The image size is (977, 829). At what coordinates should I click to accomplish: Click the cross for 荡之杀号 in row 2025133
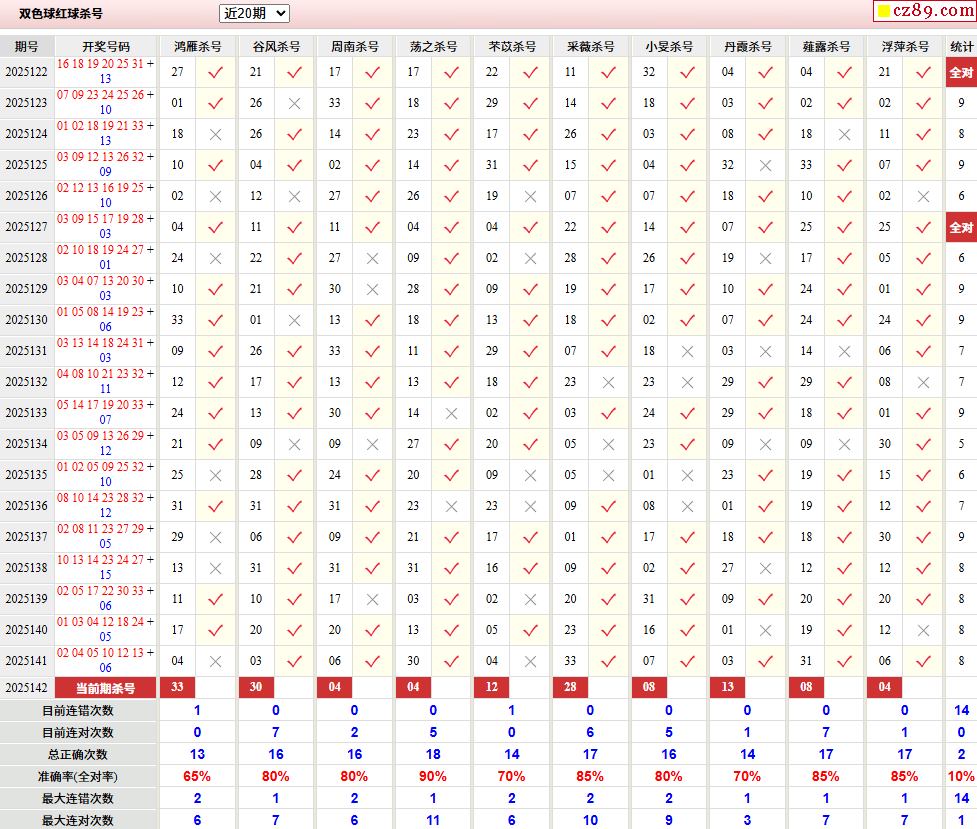point(451,413)
